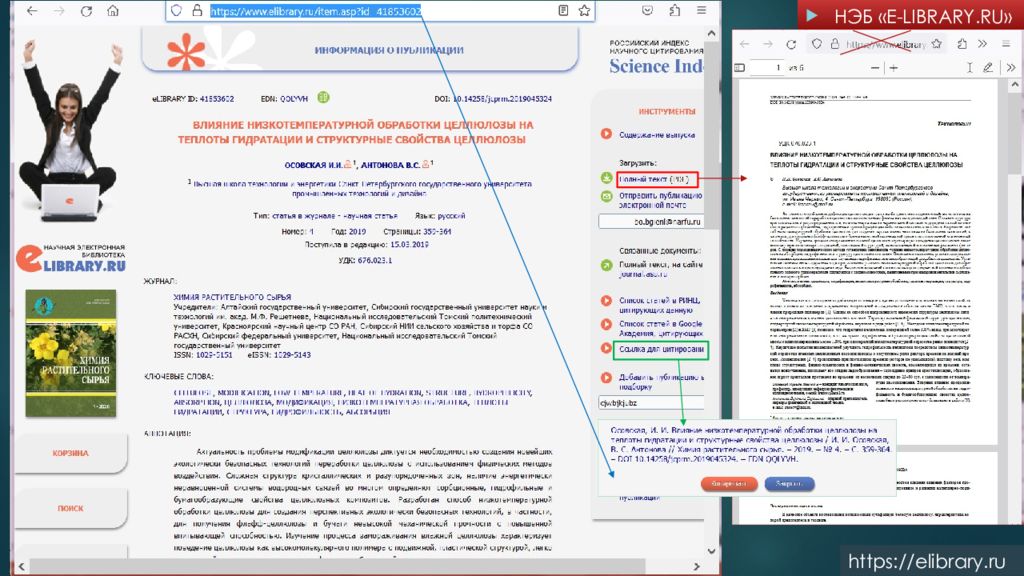Click red icon beside Ссылка для цитирования
This screenshot has width=1024, height=576.
(x=606, y=348)
